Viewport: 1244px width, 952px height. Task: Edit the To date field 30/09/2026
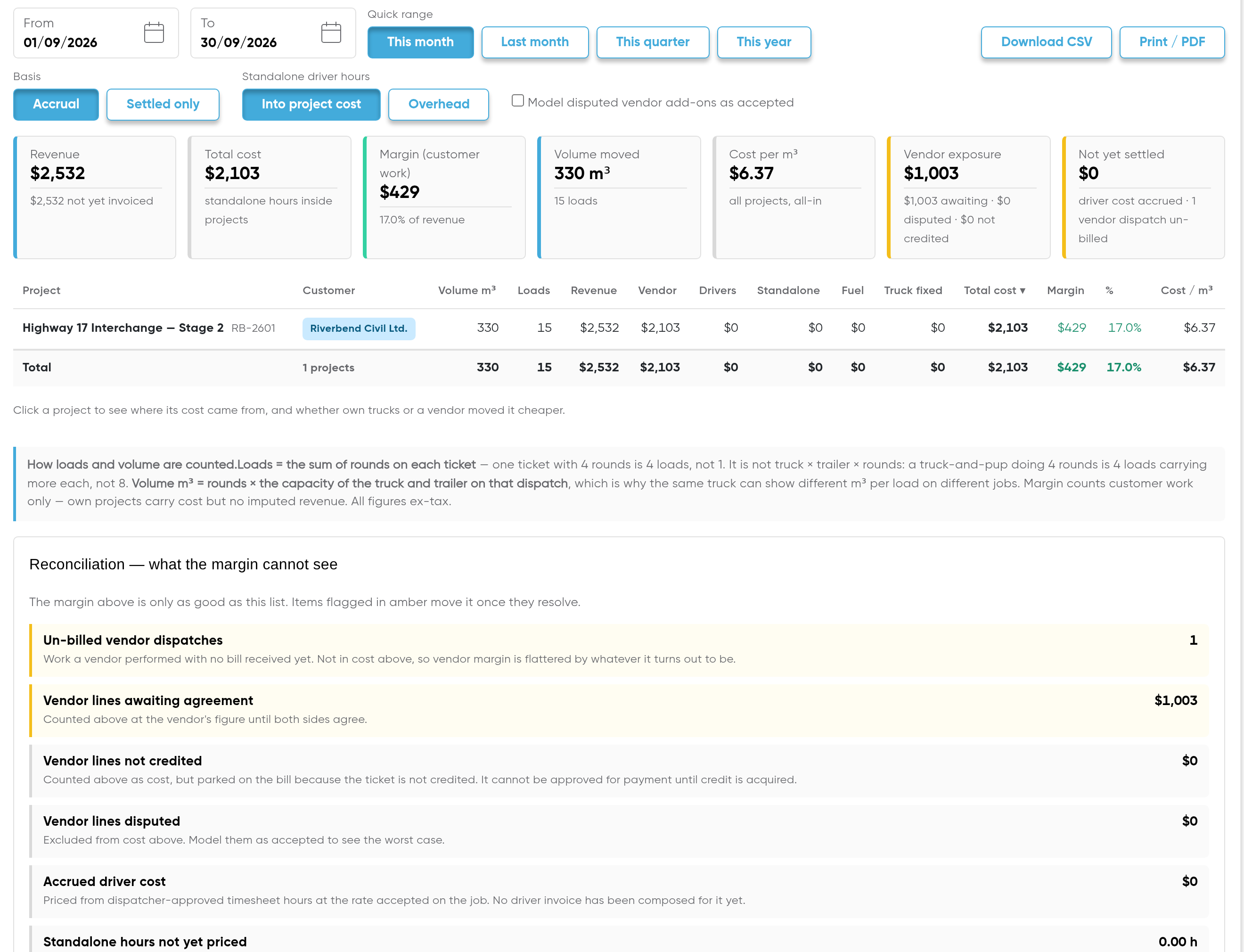[273, 33]
